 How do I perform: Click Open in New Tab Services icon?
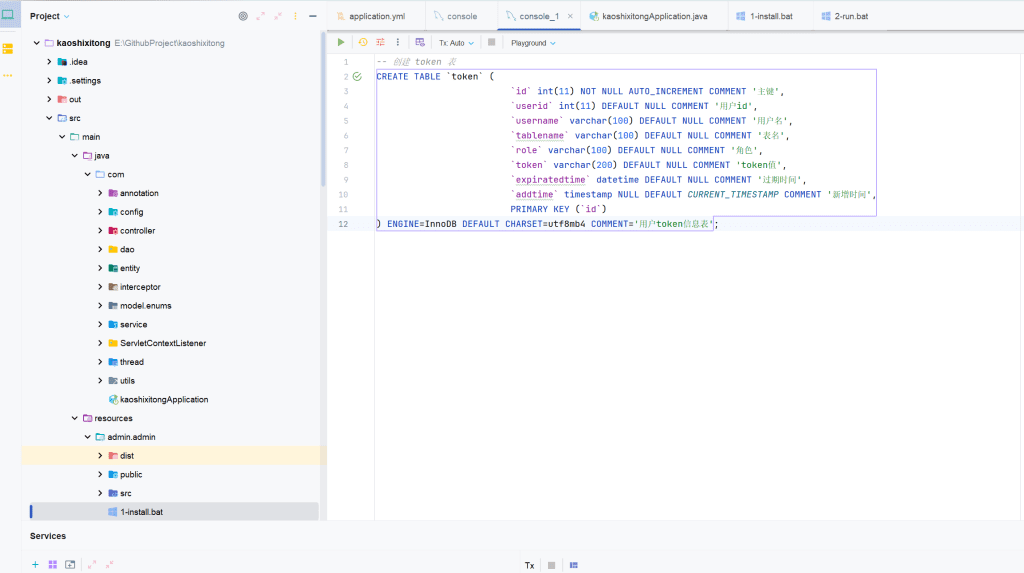(70, 565)
